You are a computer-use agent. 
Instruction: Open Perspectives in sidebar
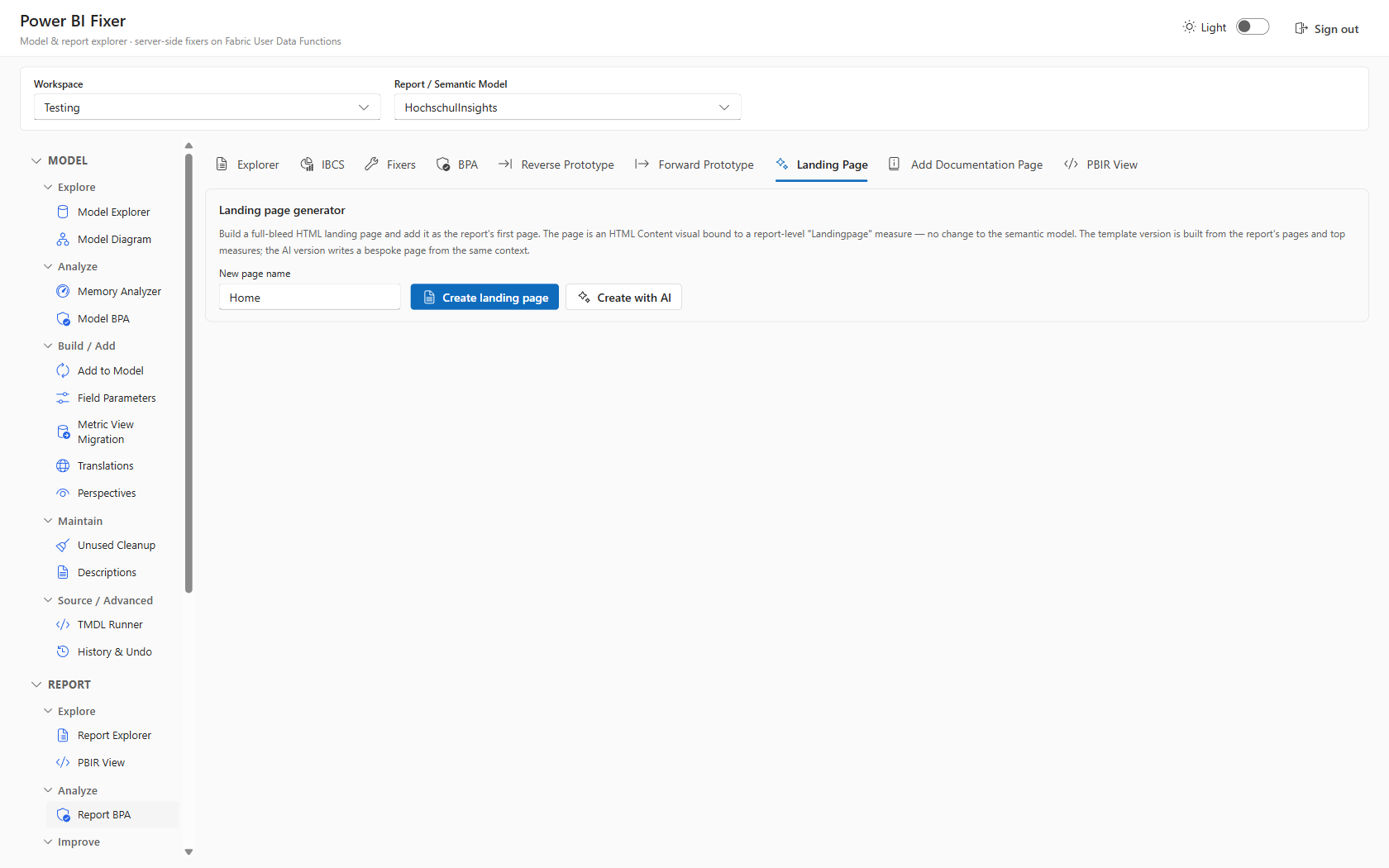click(113, 493)
